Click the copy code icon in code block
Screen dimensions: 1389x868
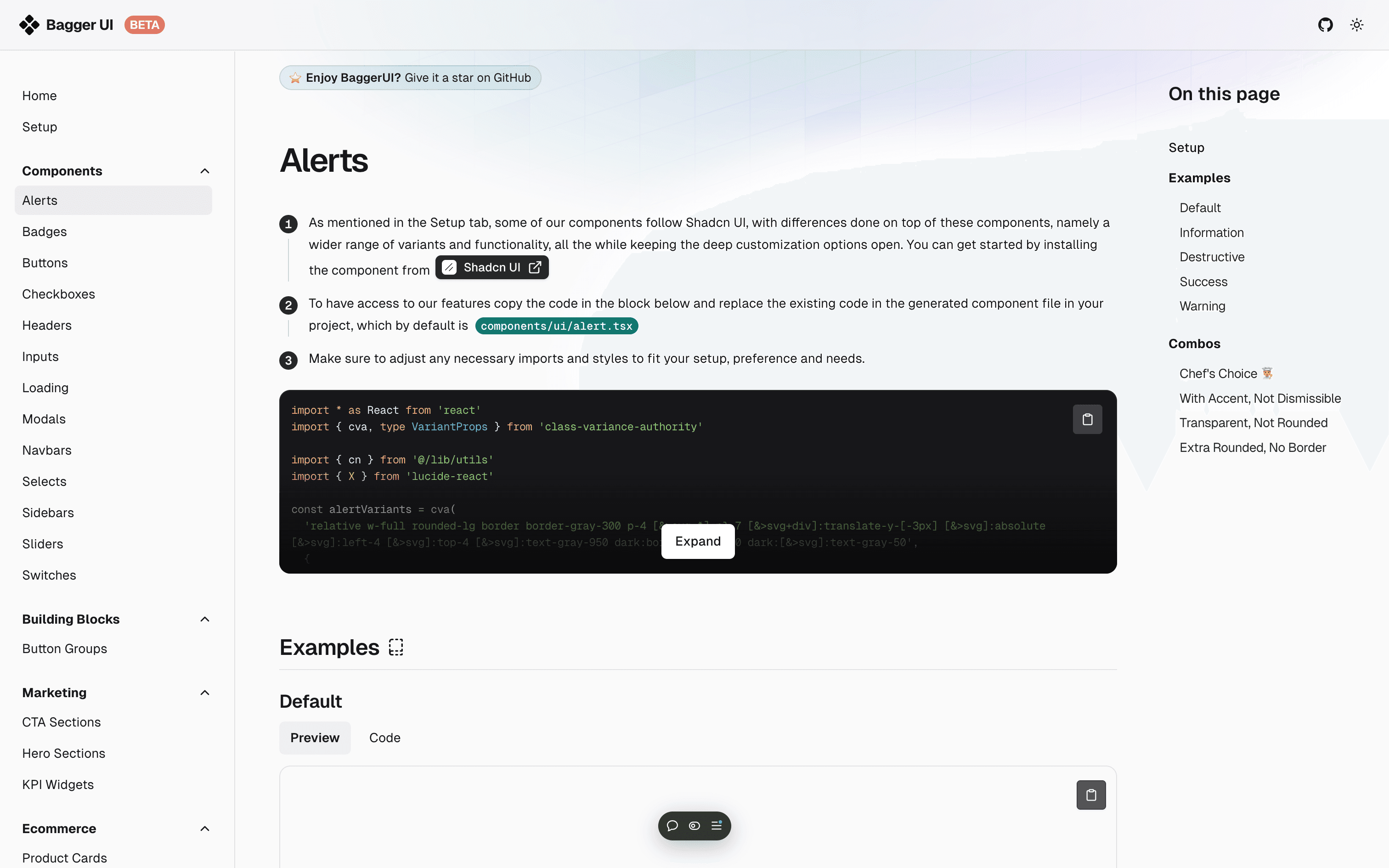coord(1087,419)
